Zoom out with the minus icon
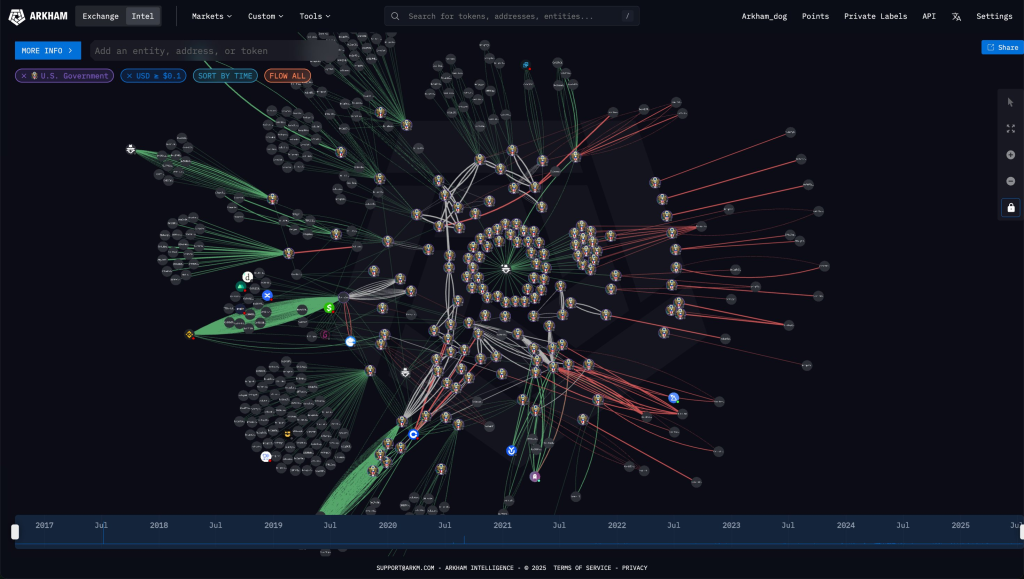 click(x=1010, y=181)
